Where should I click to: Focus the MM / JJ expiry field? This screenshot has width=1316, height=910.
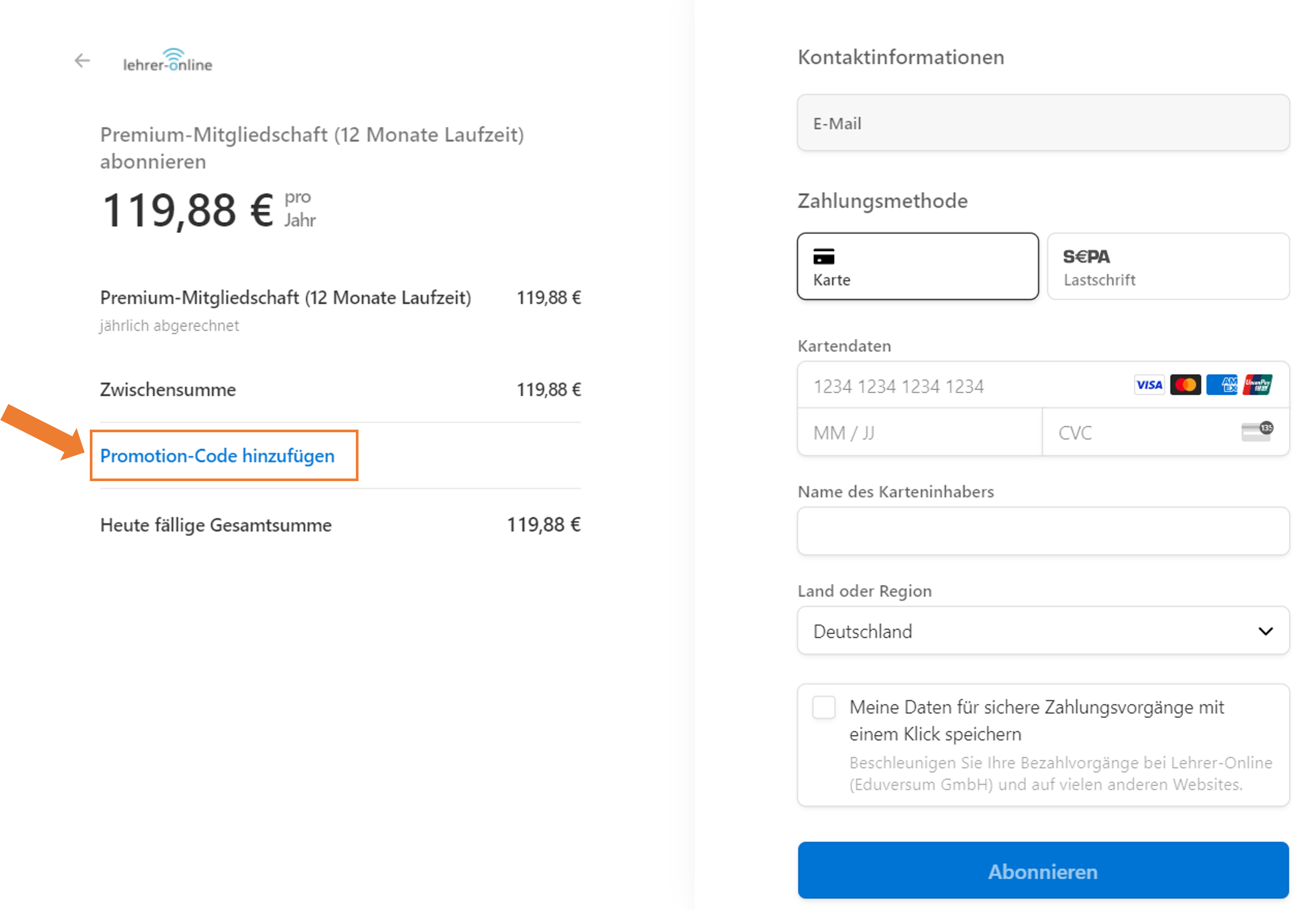coord(920,432)
